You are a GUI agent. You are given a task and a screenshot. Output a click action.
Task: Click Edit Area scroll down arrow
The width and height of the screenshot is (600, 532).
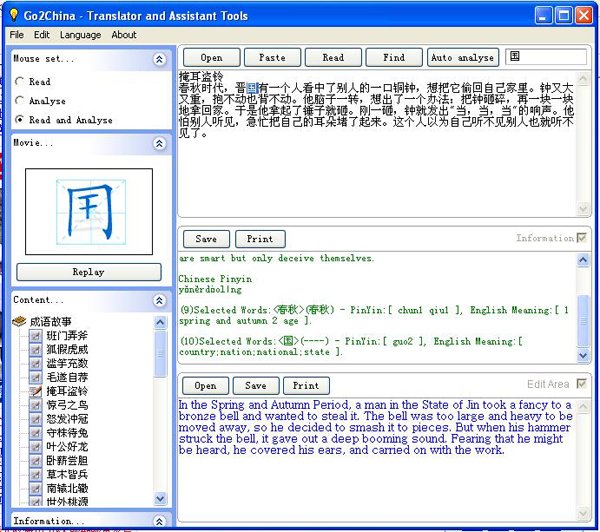point(583,513)
